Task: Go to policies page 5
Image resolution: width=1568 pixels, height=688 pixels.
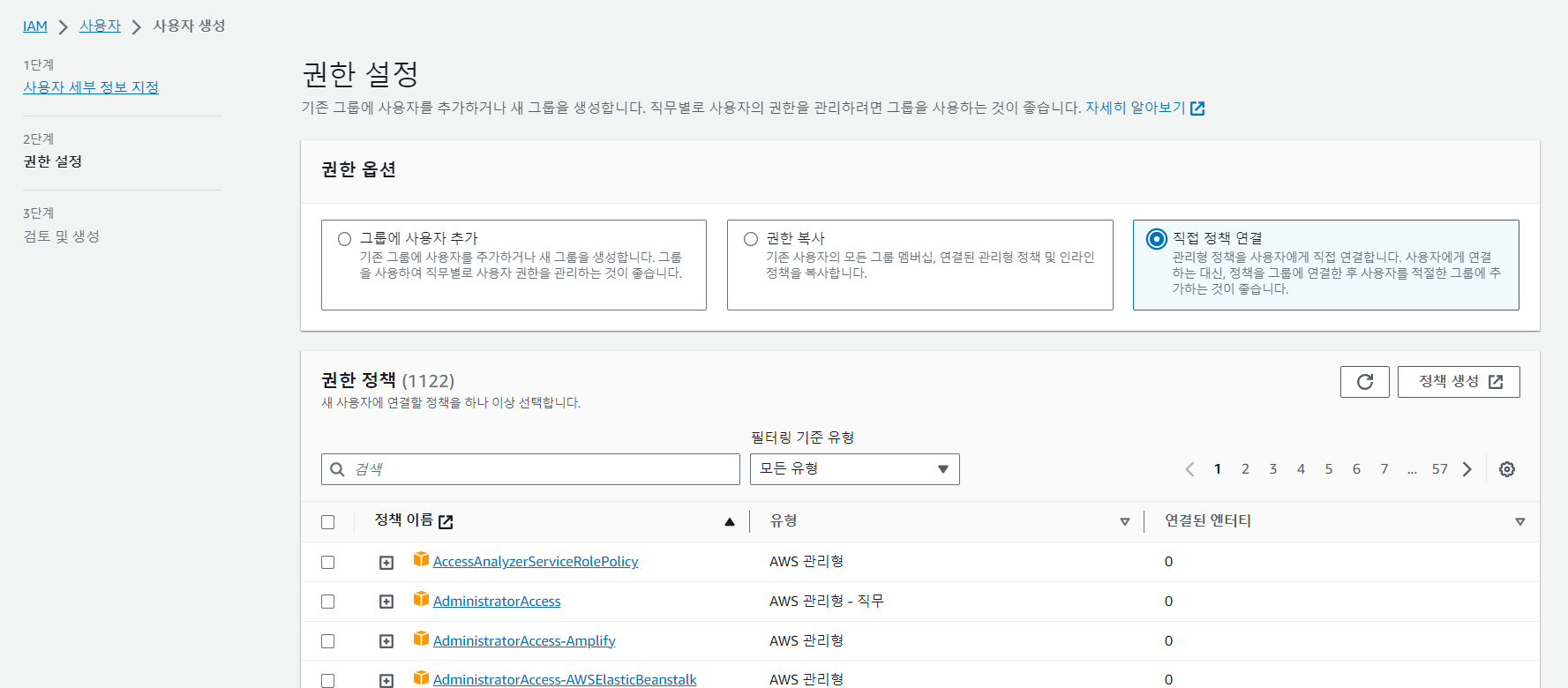Action: click(1329, 469)
